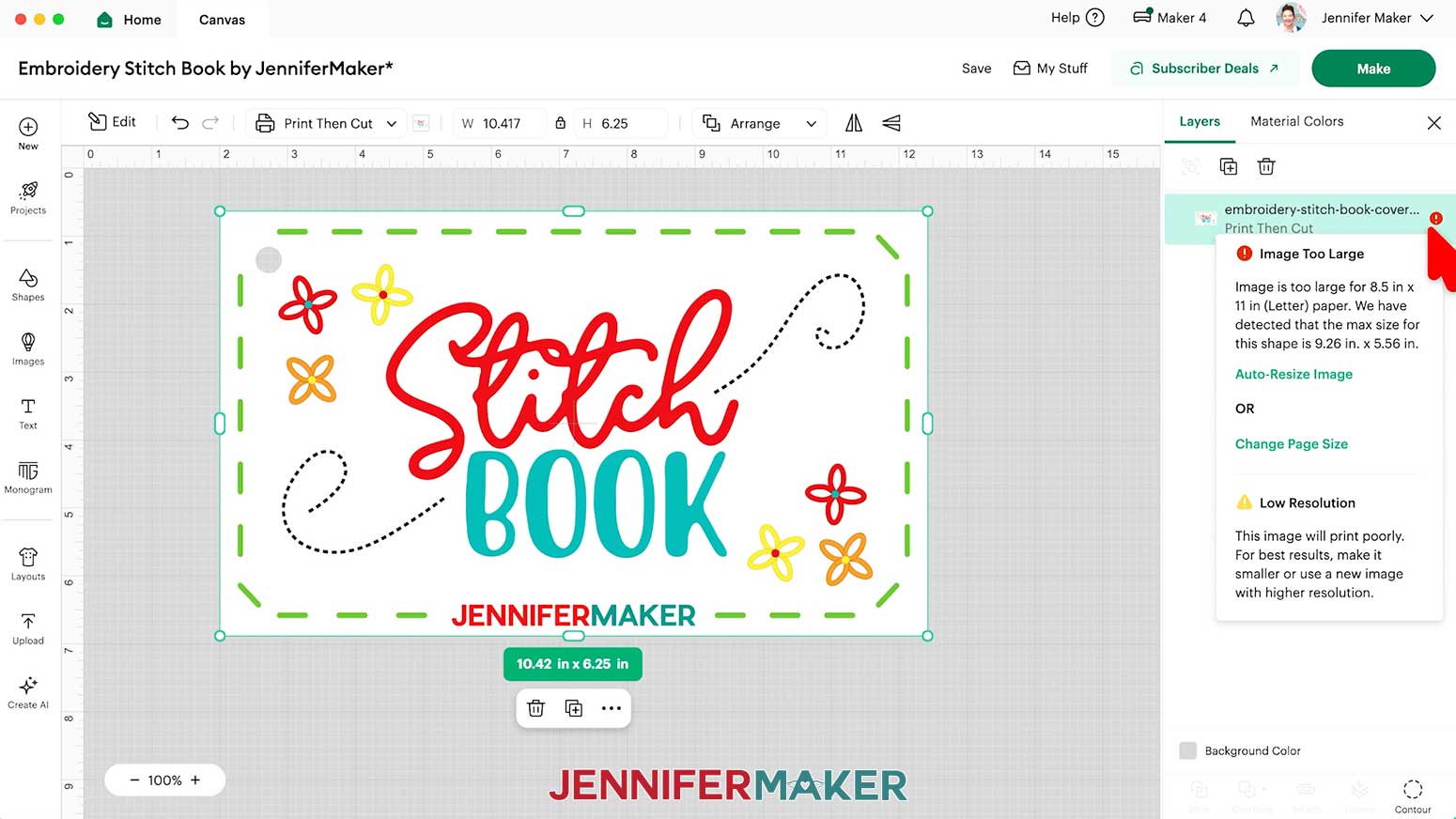The height and width of the screenshot is (819, 1456).
Task: Click the Stitch Book image on canvas
Action: (x=574, y=424)
